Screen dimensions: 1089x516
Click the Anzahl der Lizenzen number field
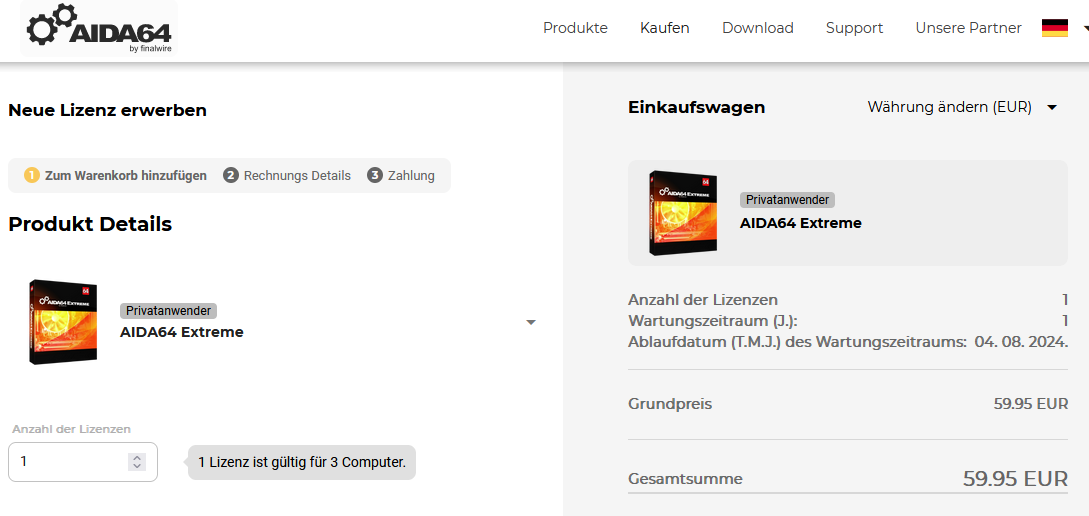[83, 462]
